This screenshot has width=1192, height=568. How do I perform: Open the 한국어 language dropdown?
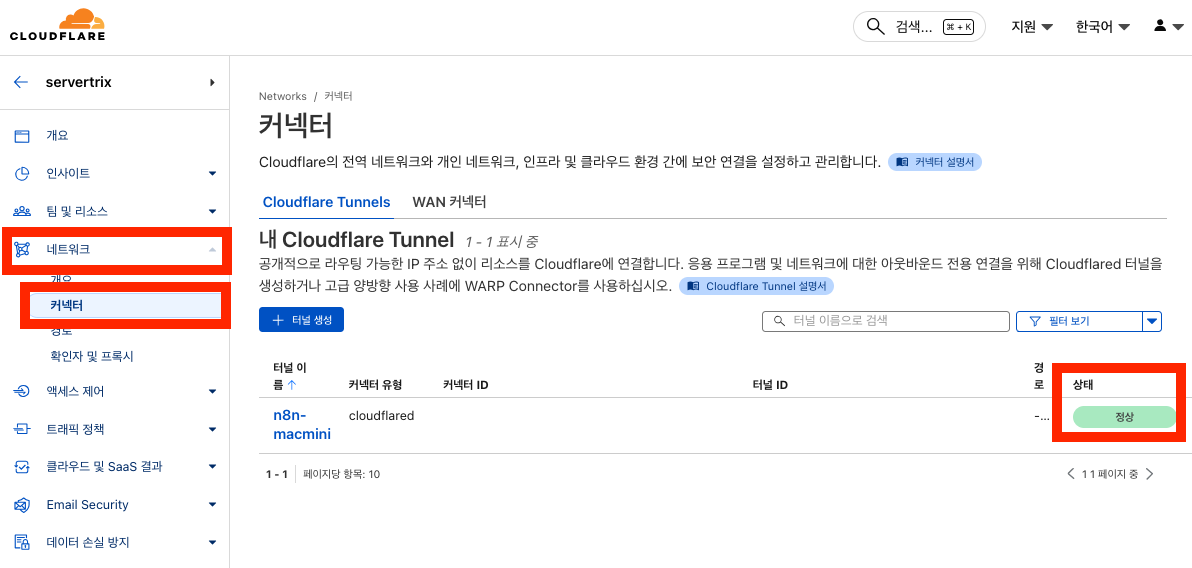pyautogui.click(x=1102, y=27)
